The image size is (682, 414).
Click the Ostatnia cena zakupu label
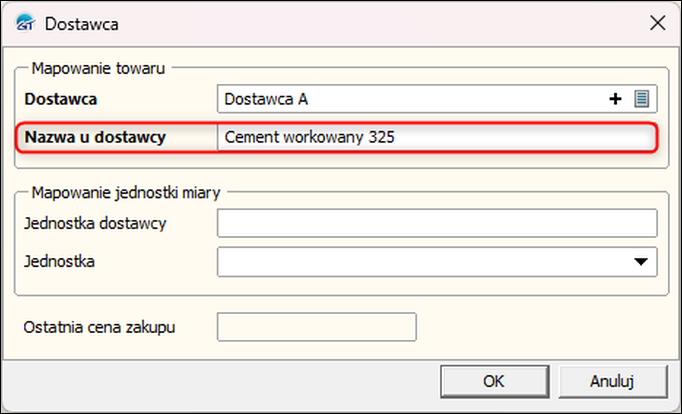(106, 327)
